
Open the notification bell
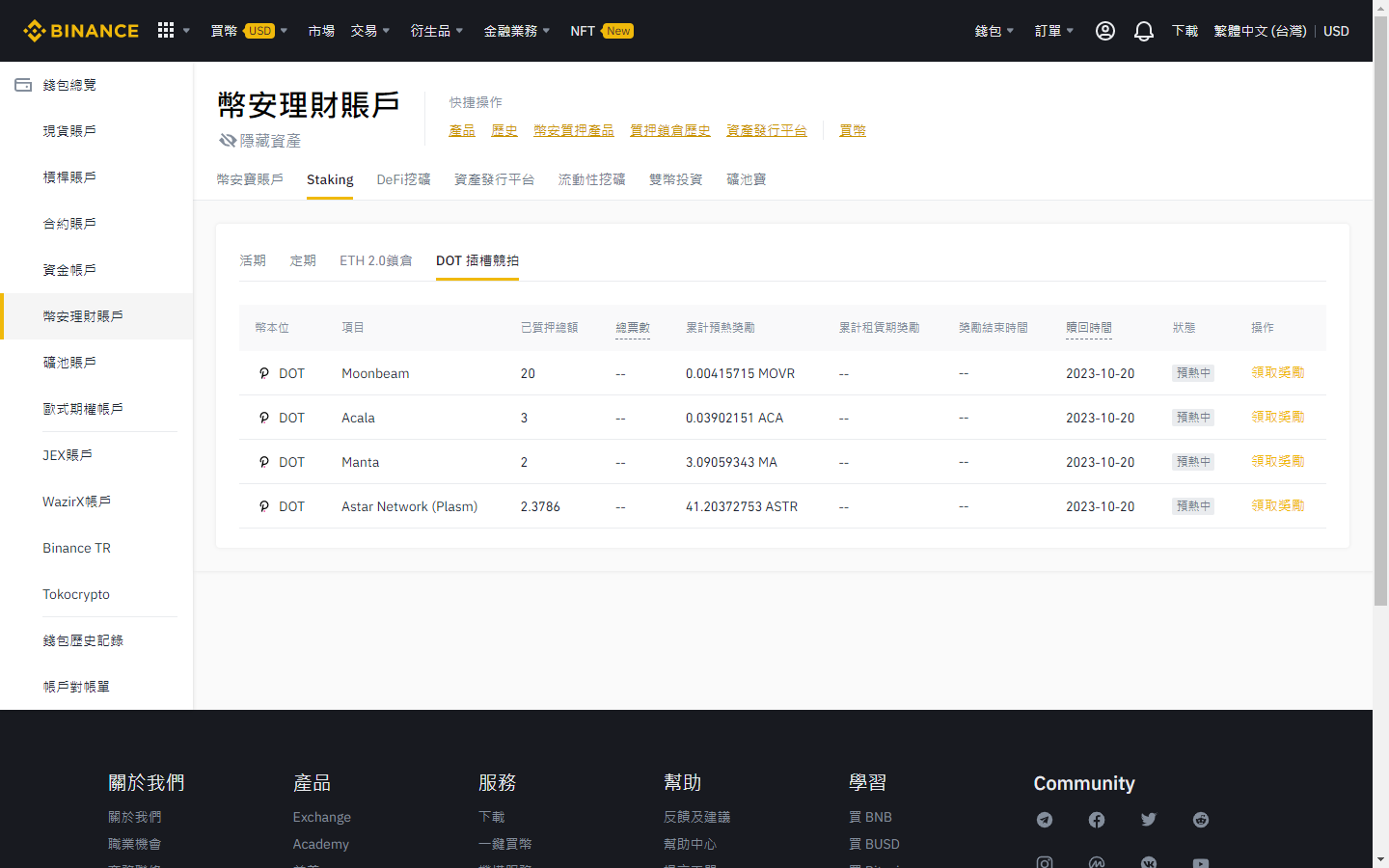coord(1144,31)
